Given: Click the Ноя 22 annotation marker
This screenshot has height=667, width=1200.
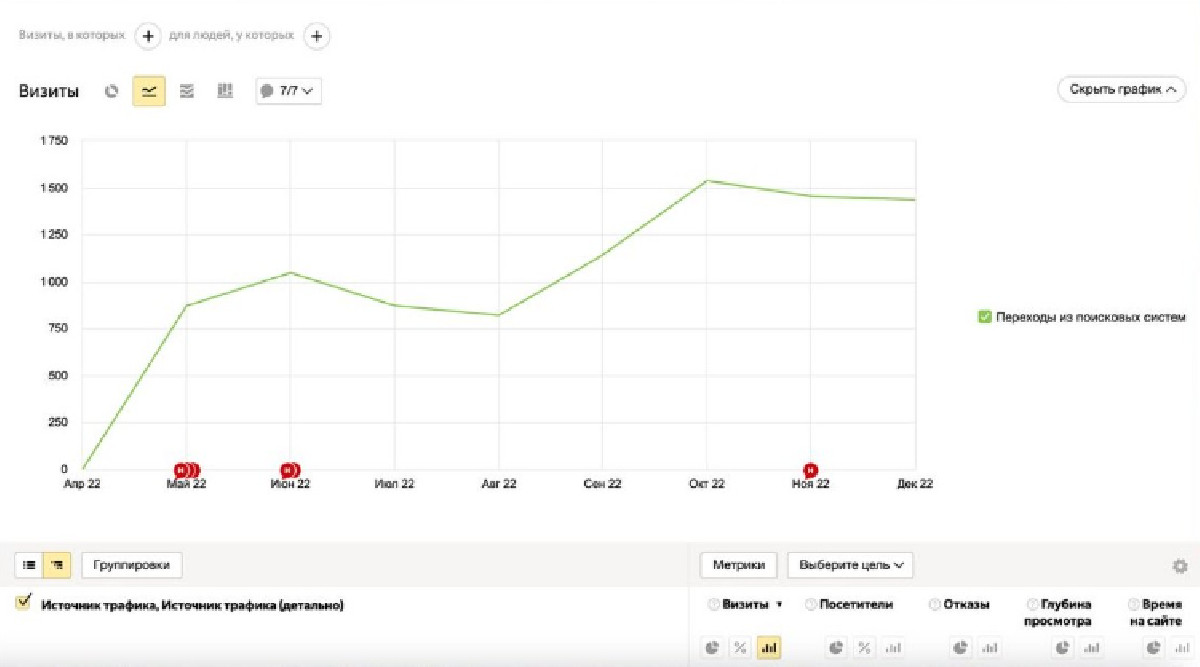Looking at the screenshot, I should point(811,469).
